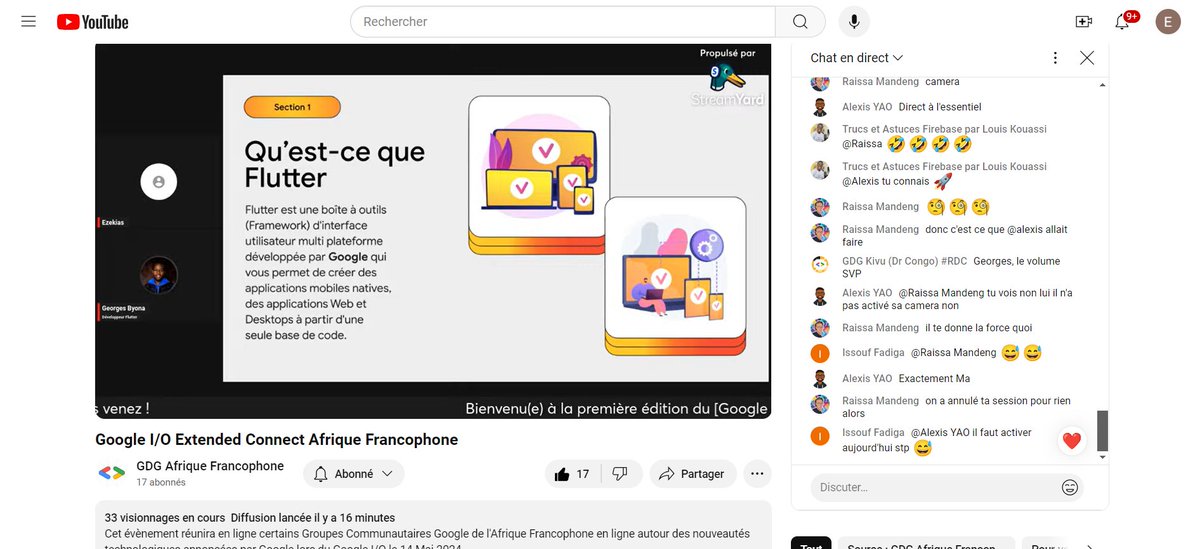
Task: Send a heart reaction in chat
Action: (1072, 441)
